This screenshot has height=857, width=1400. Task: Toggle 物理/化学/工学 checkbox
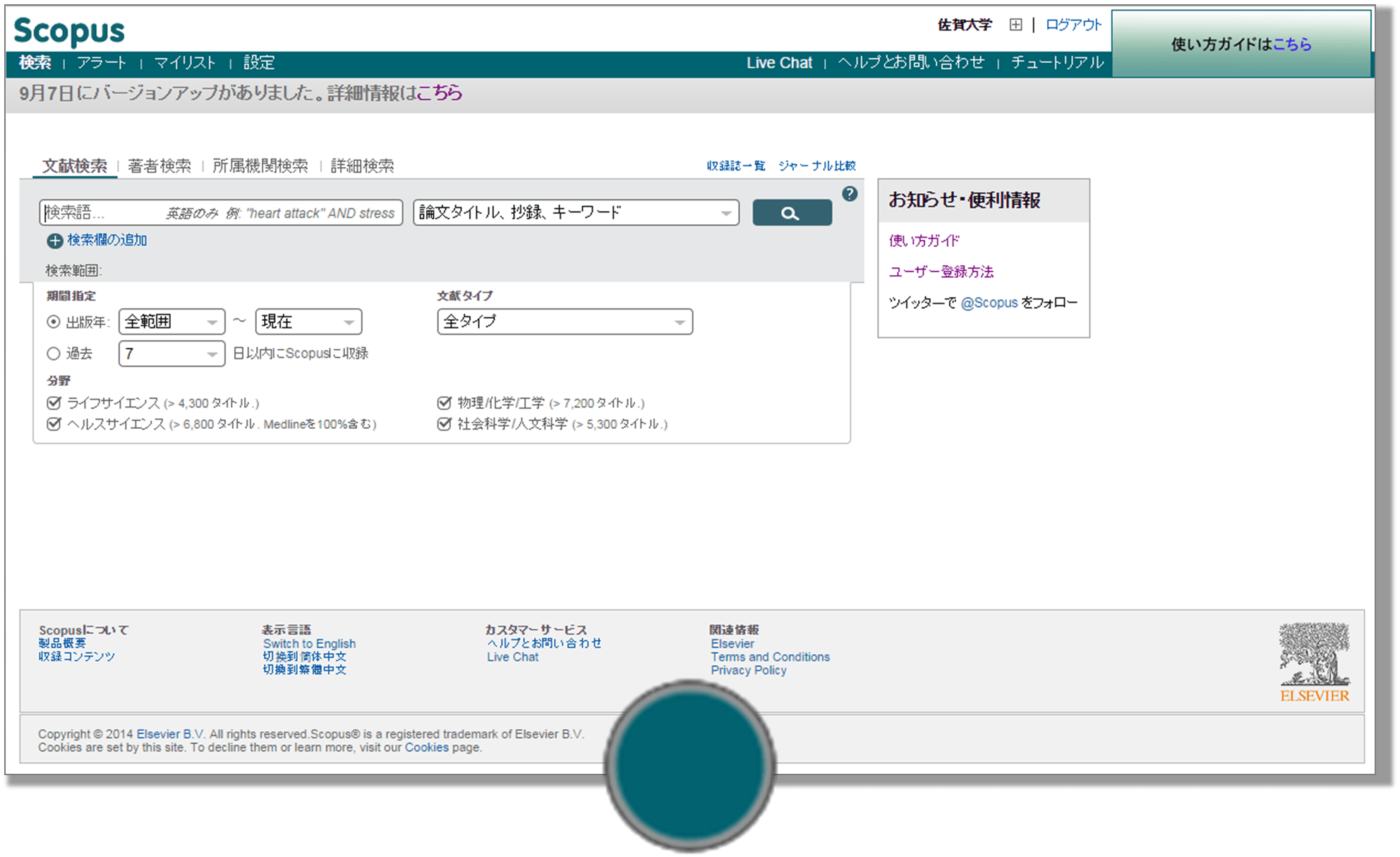(x=444, y=403)
